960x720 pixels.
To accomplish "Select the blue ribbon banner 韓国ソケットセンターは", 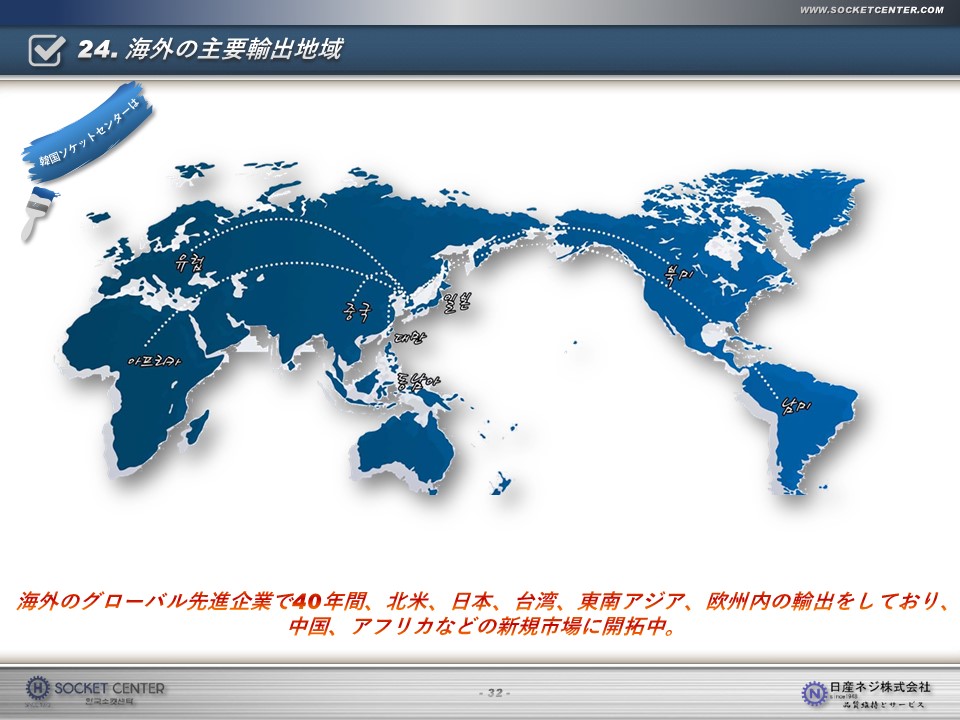I will 85,134.
